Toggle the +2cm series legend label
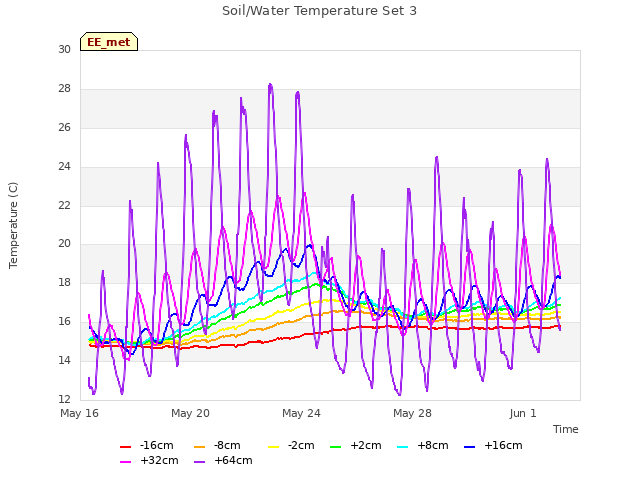 coord(366,445)
